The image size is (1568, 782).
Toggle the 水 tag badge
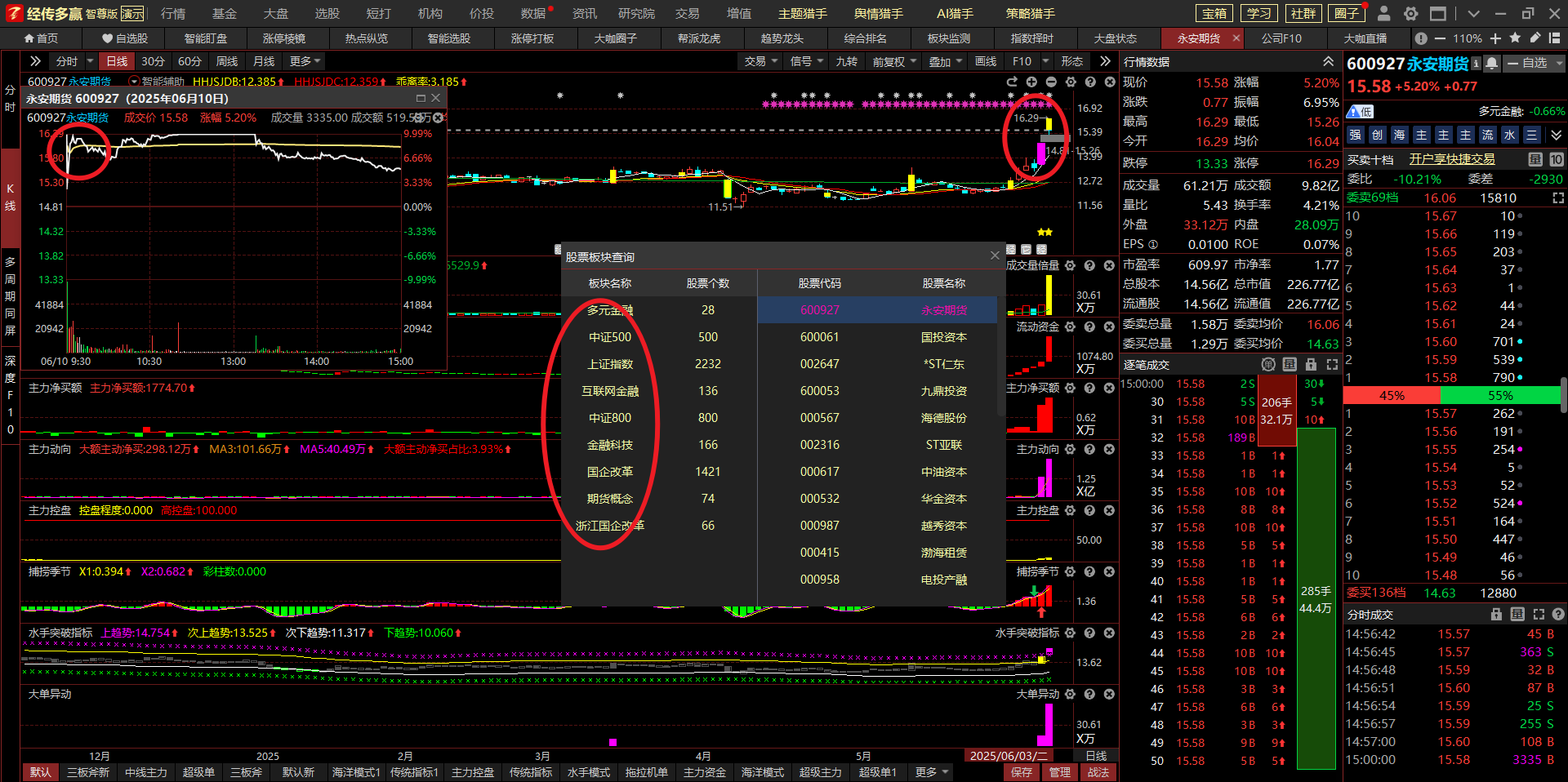[x=1509, y=135]
